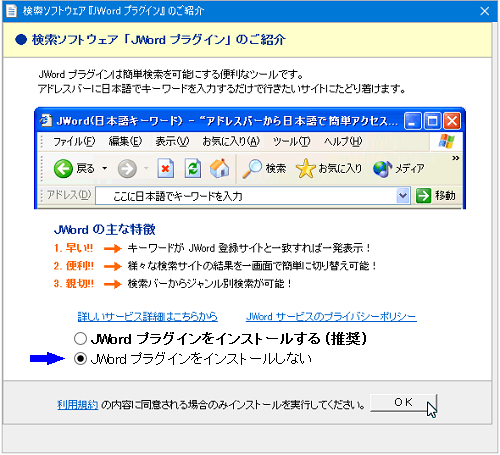Image resolution: width=500 pixels, height=455 pixels.
Task: Open the ファイル(F) menu
Action: 74,141
